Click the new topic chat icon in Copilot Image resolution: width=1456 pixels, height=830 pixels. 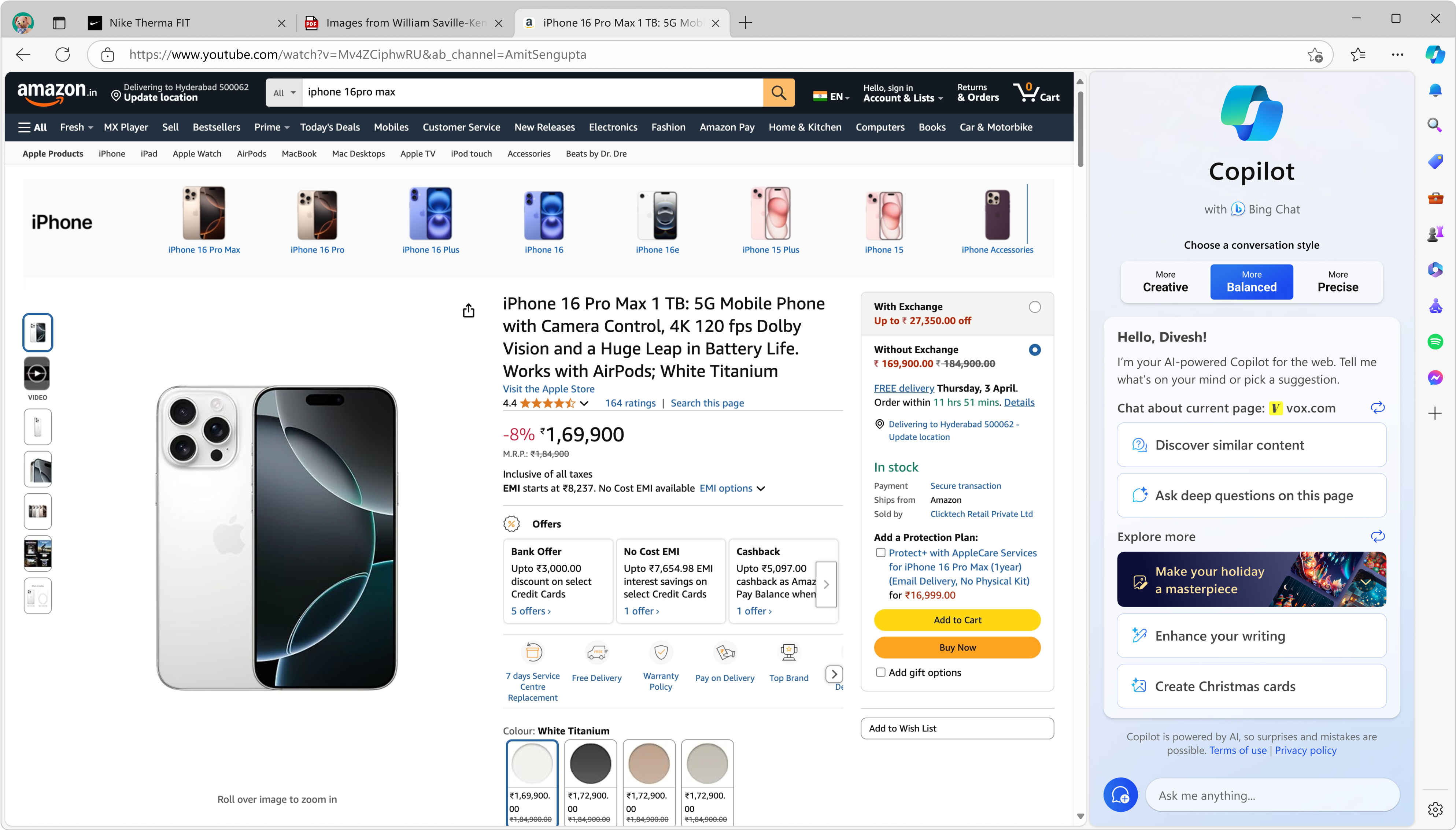click(1120, 795)
